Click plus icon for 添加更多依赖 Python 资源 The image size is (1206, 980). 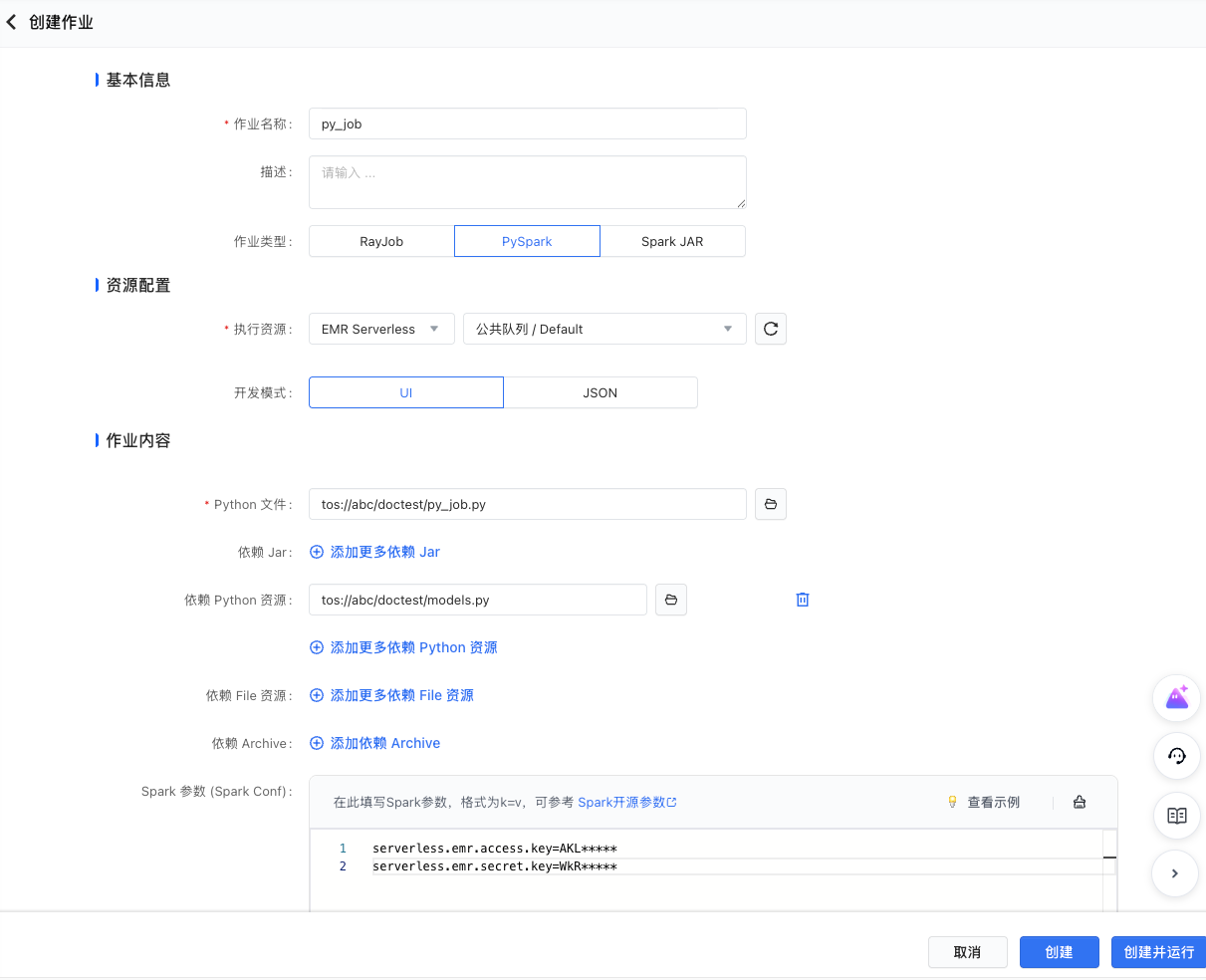(x=317, y=647)
